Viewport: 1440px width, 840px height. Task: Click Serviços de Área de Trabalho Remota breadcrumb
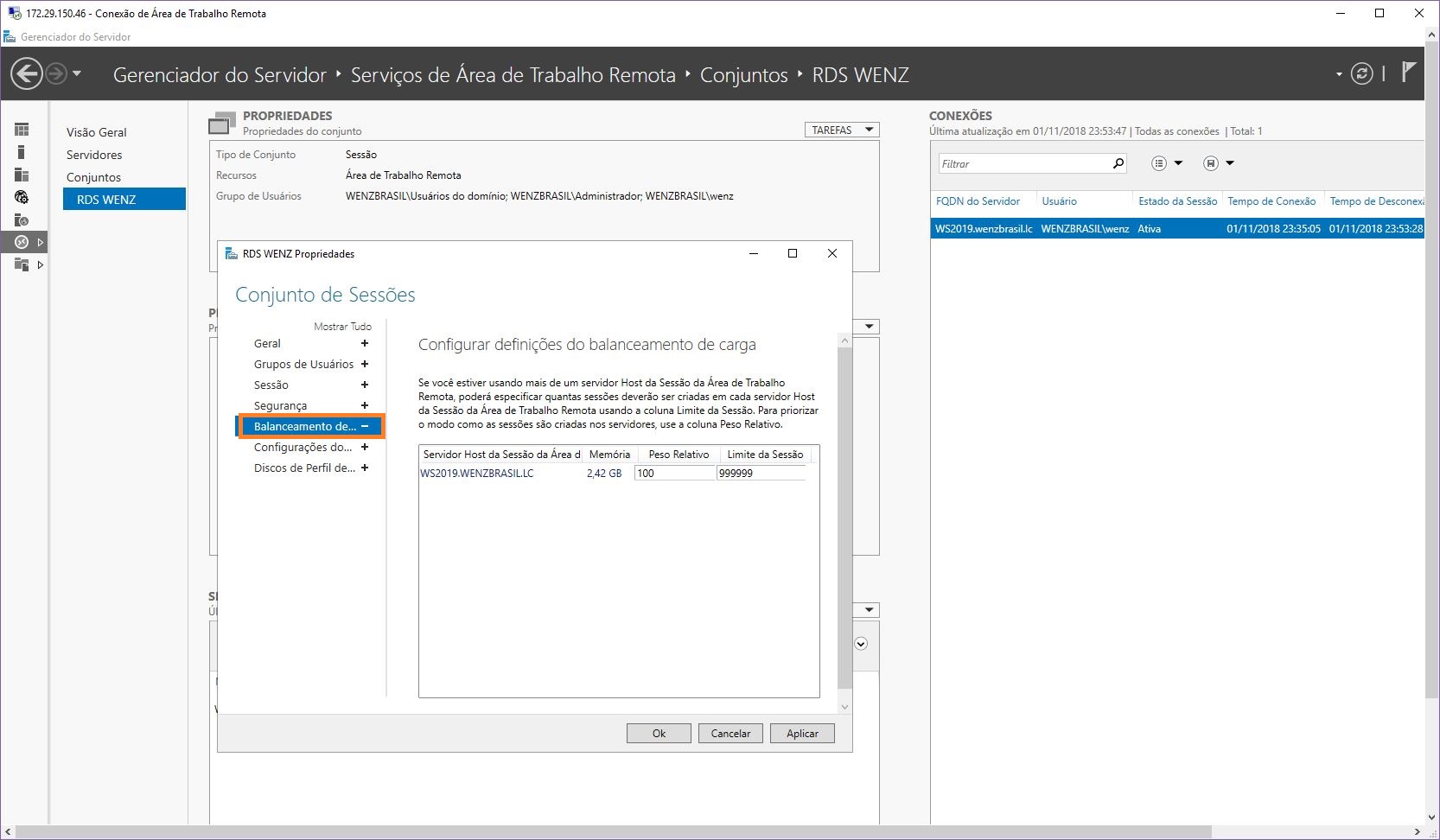[x=513, y=74]
